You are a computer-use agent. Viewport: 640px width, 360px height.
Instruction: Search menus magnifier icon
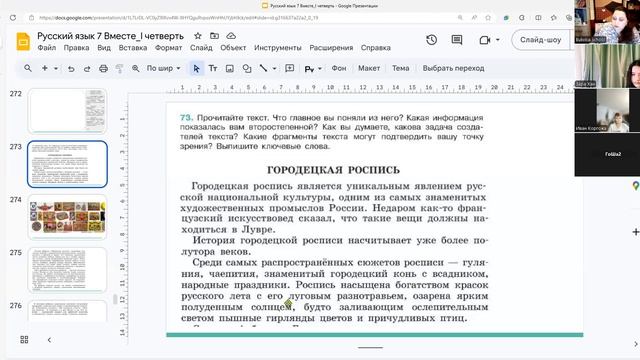tap(28, 68)
